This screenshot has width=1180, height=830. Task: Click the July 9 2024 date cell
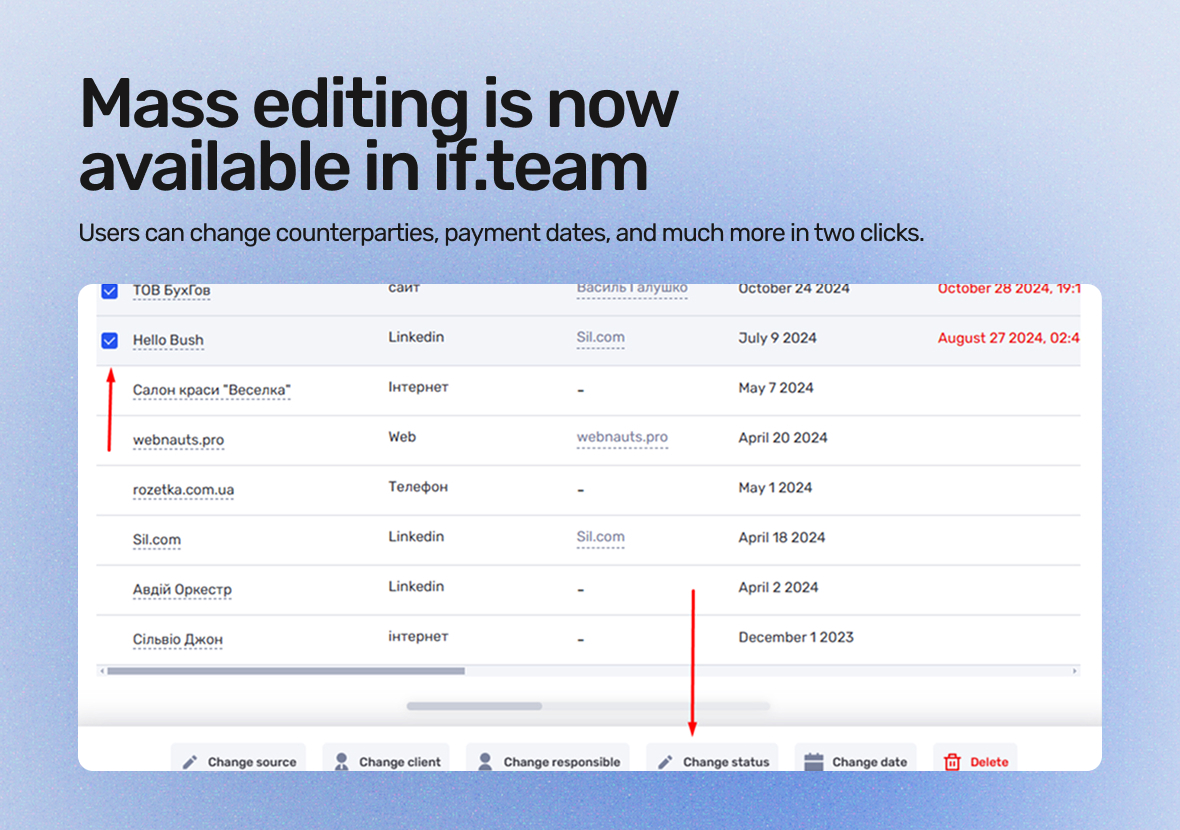point(777,338)
